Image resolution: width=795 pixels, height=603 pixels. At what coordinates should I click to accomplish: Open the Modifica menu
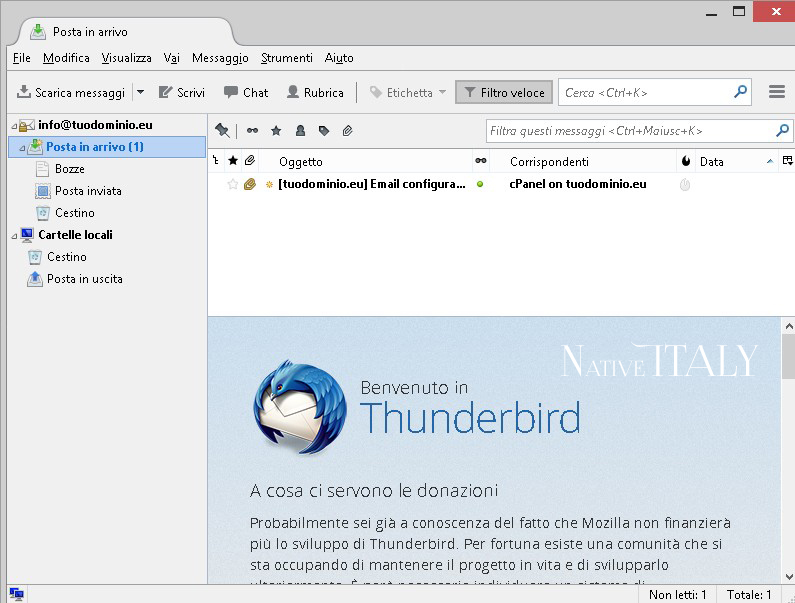pos(66,58)
